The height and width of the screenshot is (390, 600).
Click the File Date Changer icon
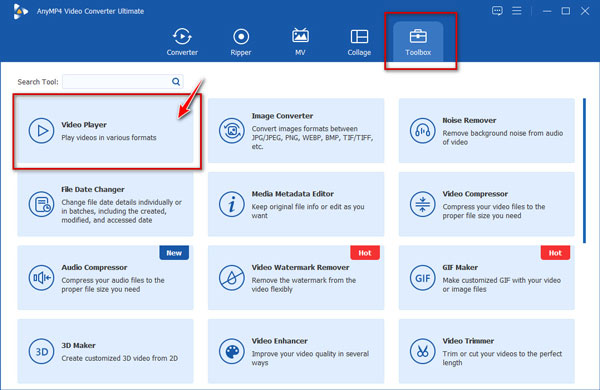[41, 204]
